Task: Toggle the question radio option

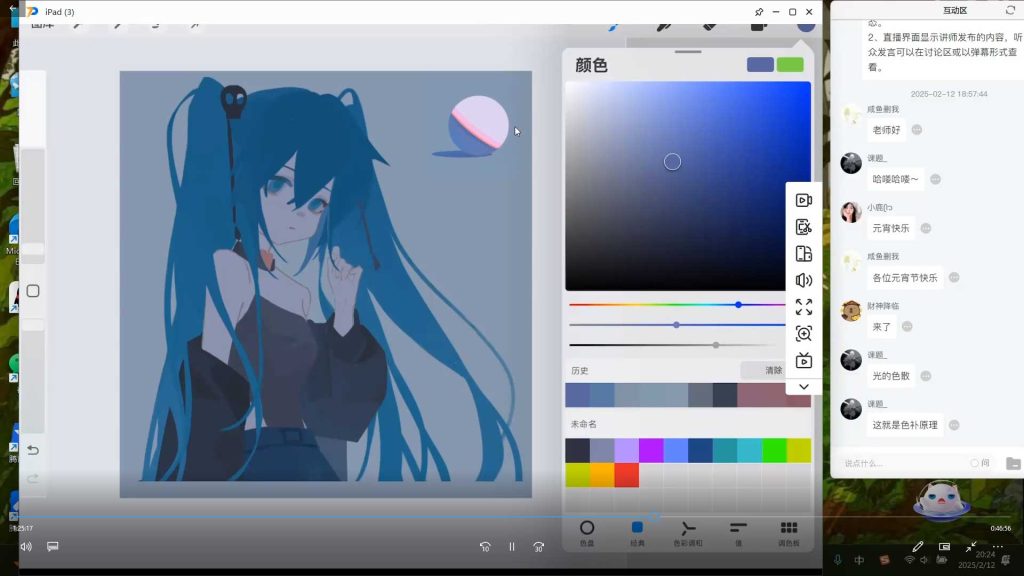Action: click(x=974, y=463)
